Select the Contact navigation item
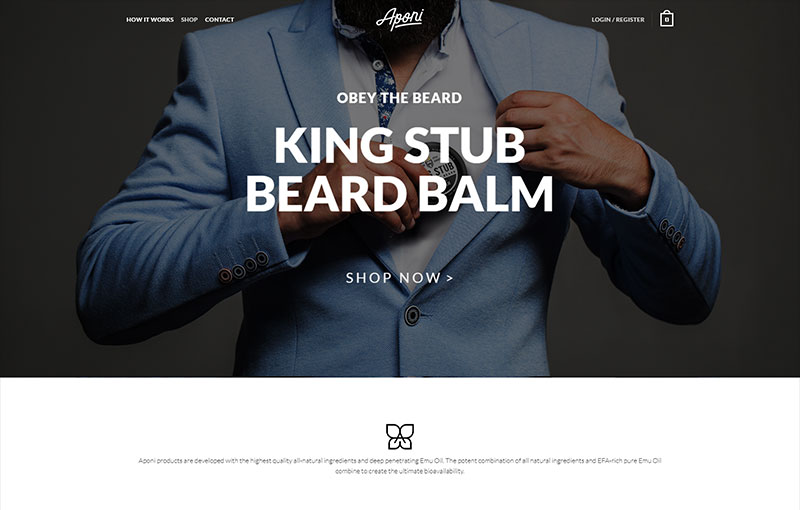 [x=219, y=19]
